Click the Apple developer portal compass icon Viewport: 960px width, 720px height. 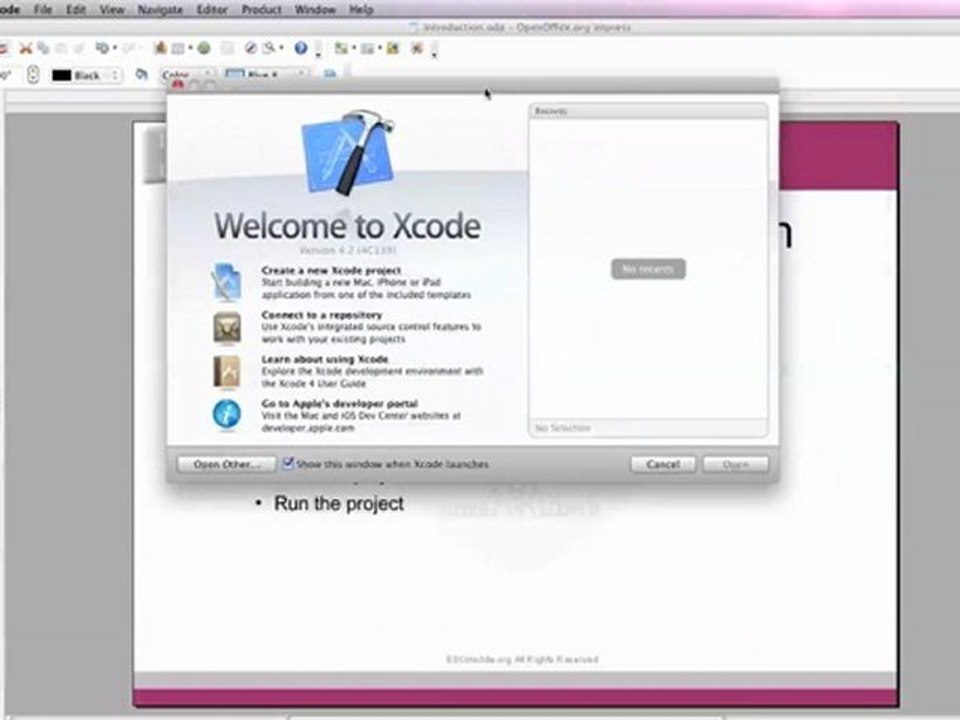click(x=227, y=415)
